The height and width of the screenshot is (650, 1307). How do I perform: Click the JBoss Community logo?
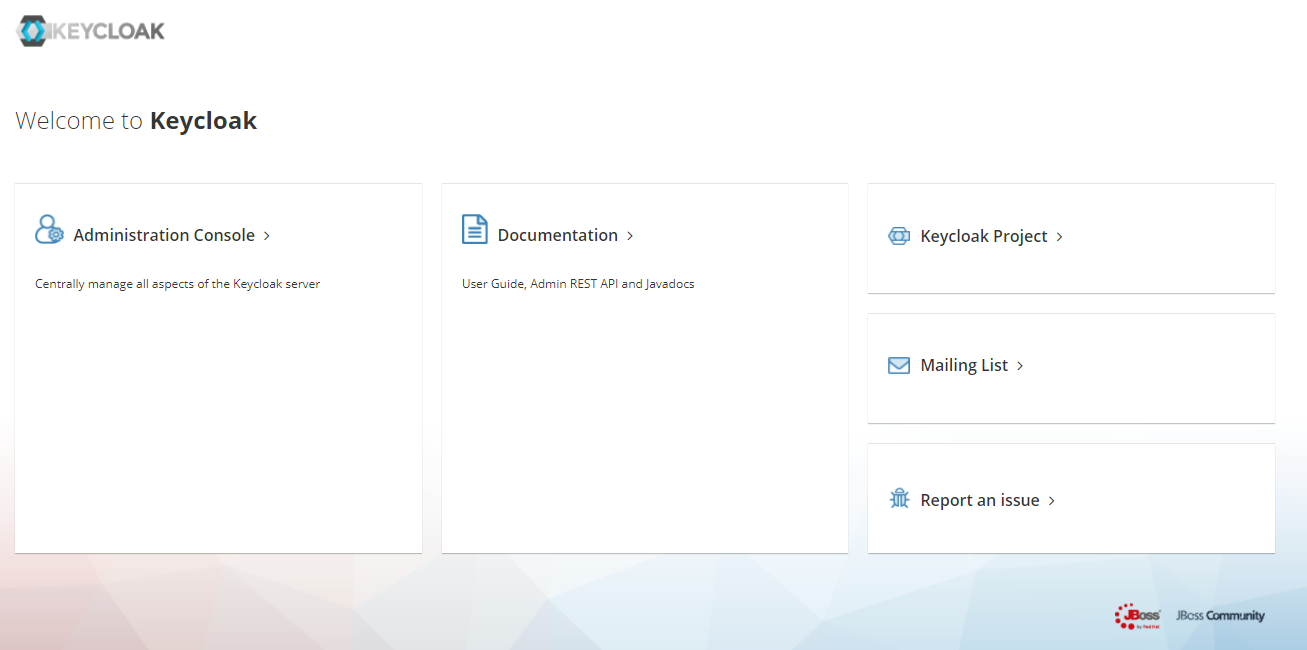1220,616
